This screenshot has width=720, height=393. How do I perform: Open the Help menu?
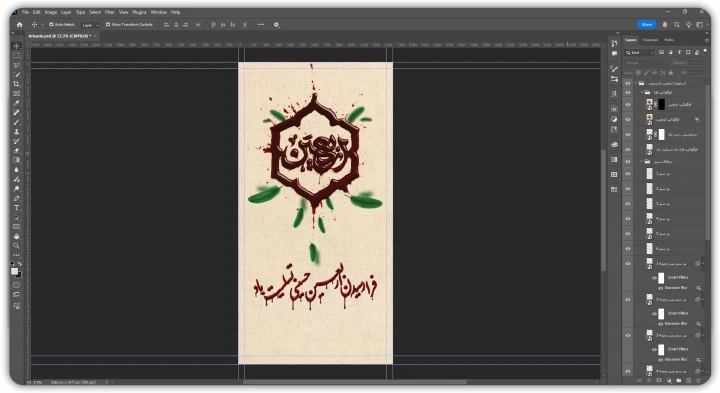(175, 12)
